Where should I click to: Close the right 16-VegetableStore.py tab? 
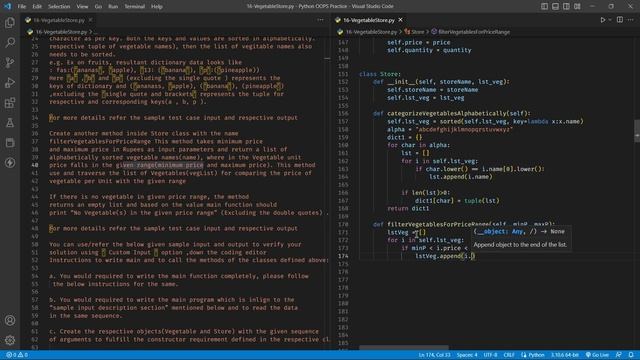400,20
